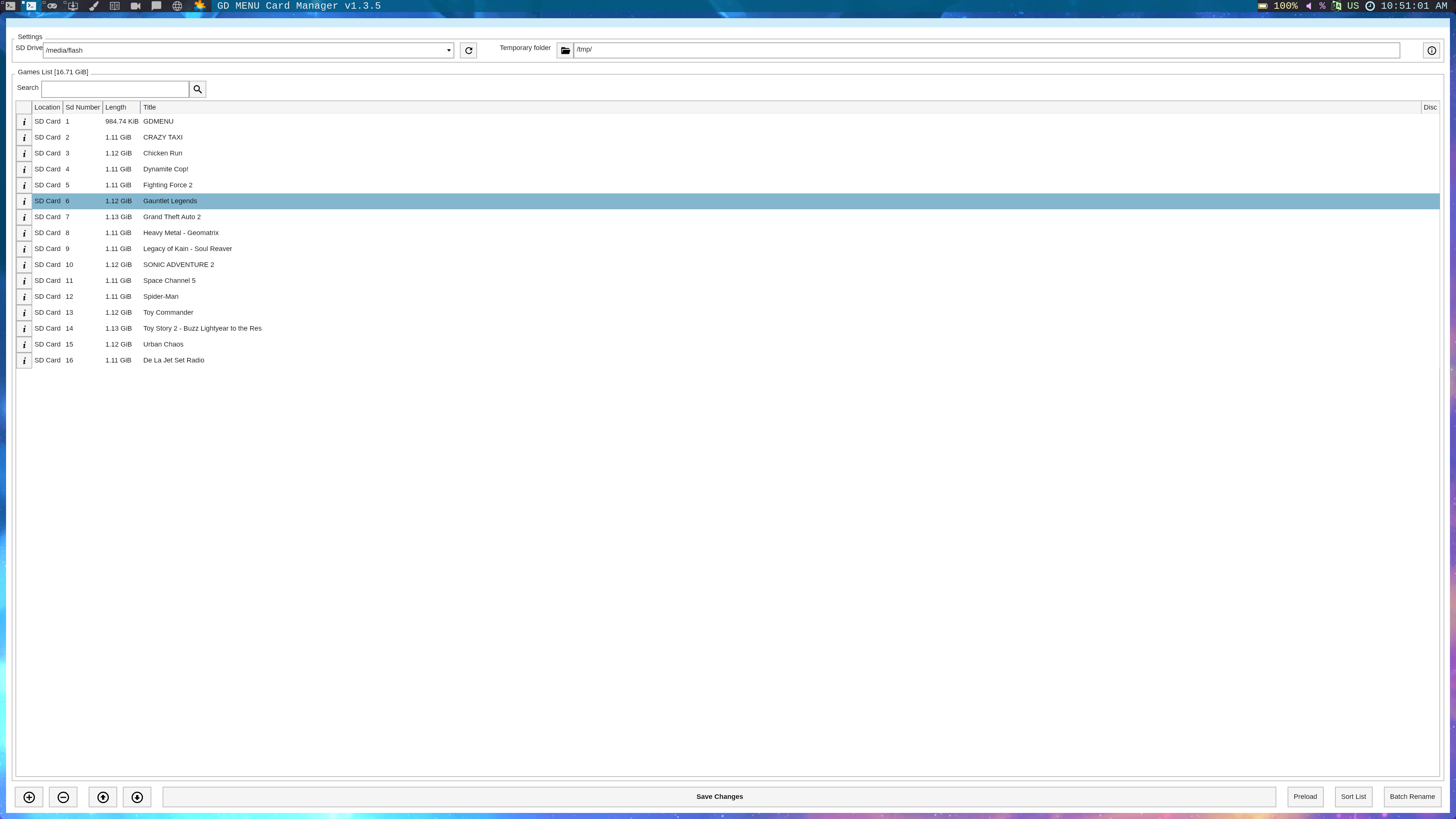
Task: Move selected game up
Action: pyautogui.click(x=103, y=797)
